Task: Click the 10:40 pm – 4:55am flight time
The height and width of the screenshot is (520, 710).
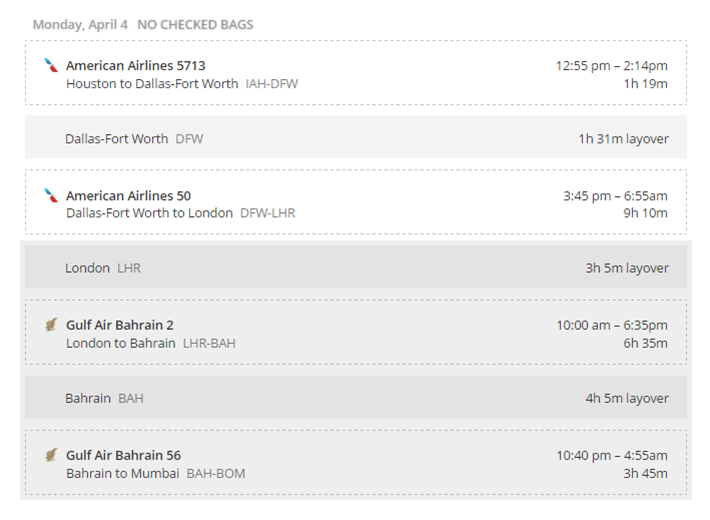Action: 612,455
